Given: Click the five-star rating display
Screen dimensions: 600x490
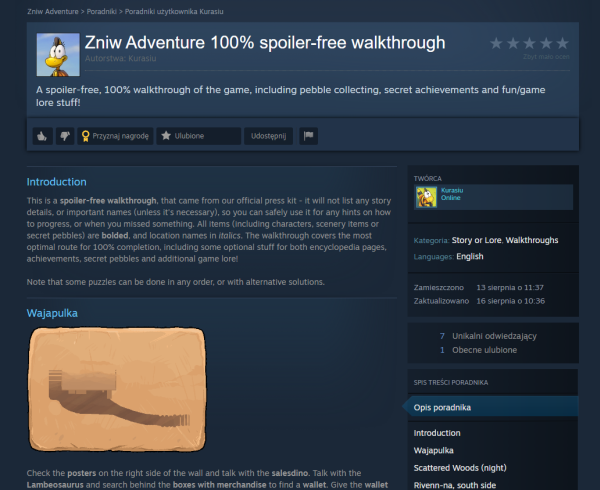Looking at the screenshot, I should [x=529, y=43].
